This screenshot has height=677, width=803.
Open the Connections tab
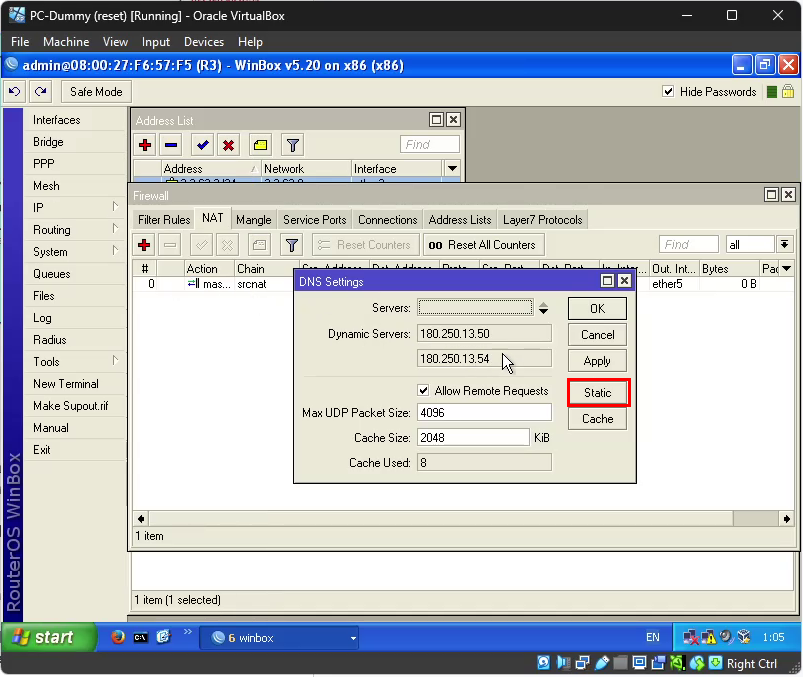[x=388, y=220]
